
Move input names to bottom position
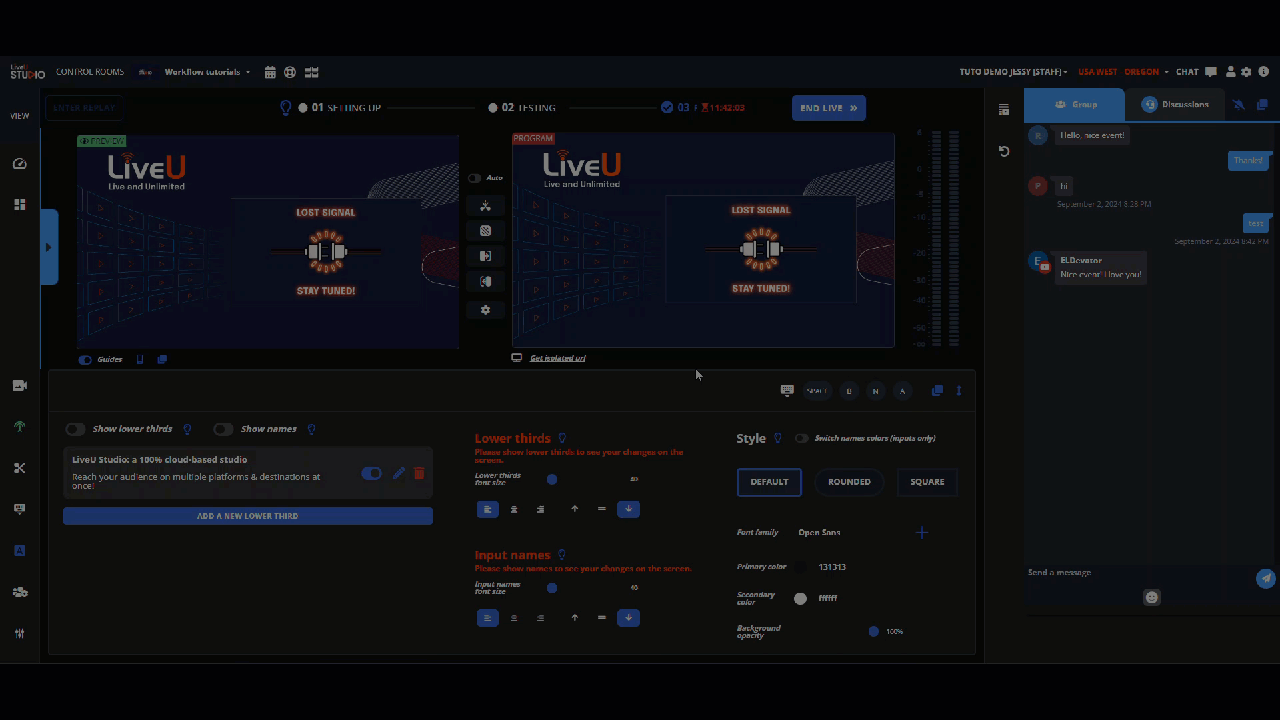[x=628, y=618]
